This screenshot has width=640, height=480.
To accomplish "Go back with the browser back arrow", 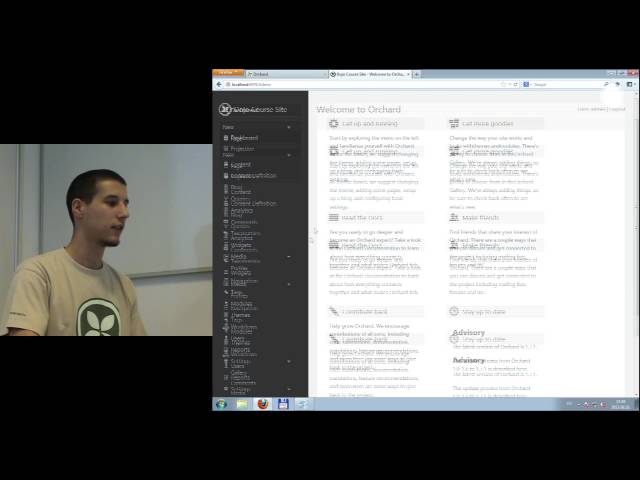I will (219, 84).
